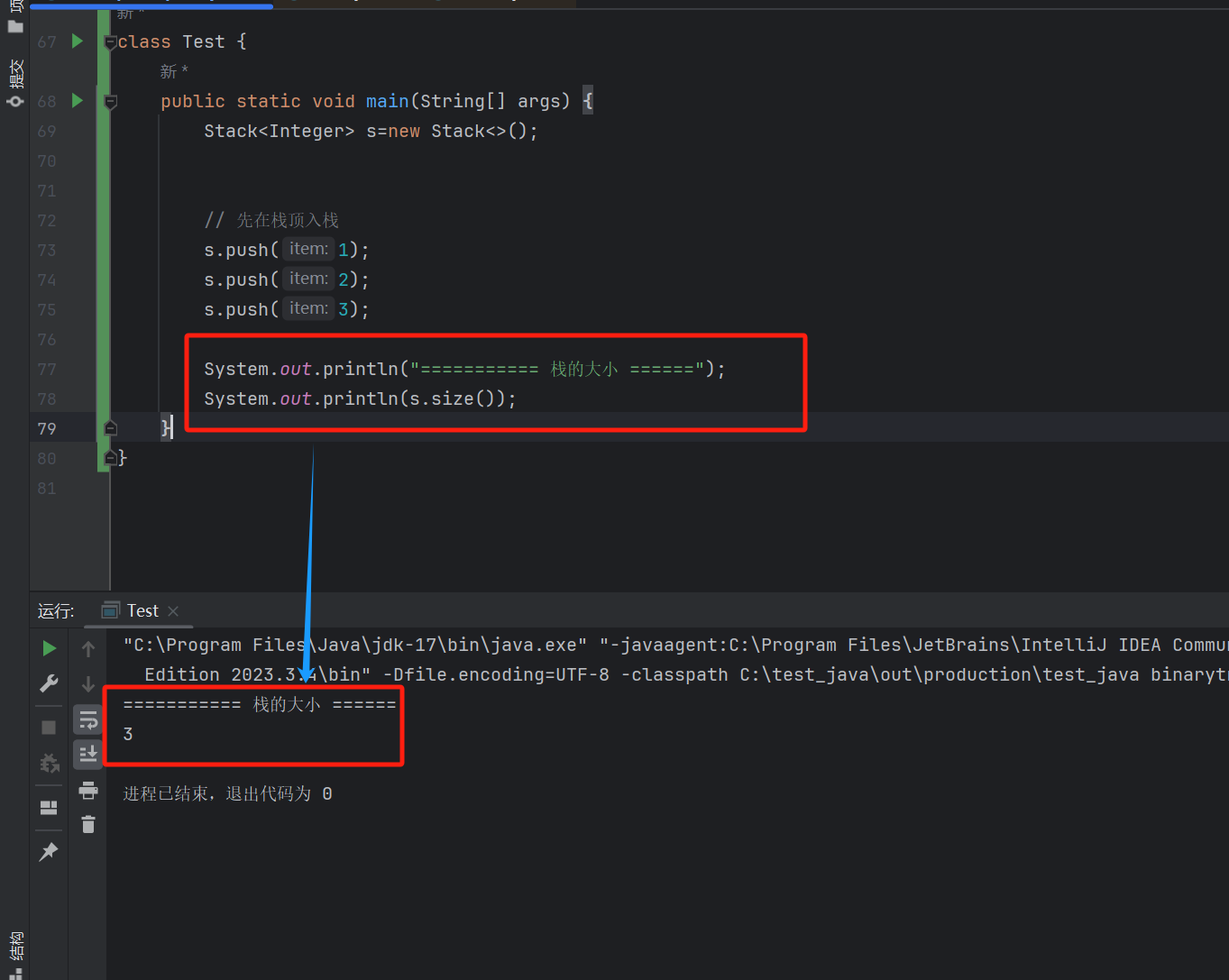
Task: Click line number 77 in gutter
Action: pos(47,370)
